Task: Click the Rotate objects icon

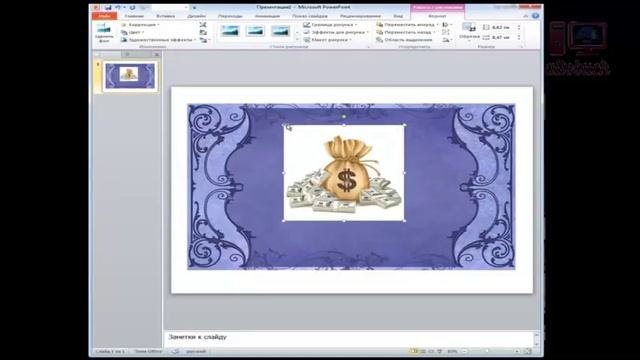Action: pyautogui.click(x=447, y=40)
